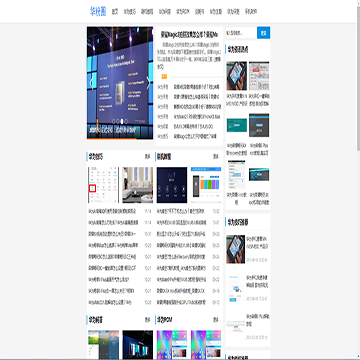
Task: Open the colorful bars phone screenshot thumbnail
Action: click(206, 185)
